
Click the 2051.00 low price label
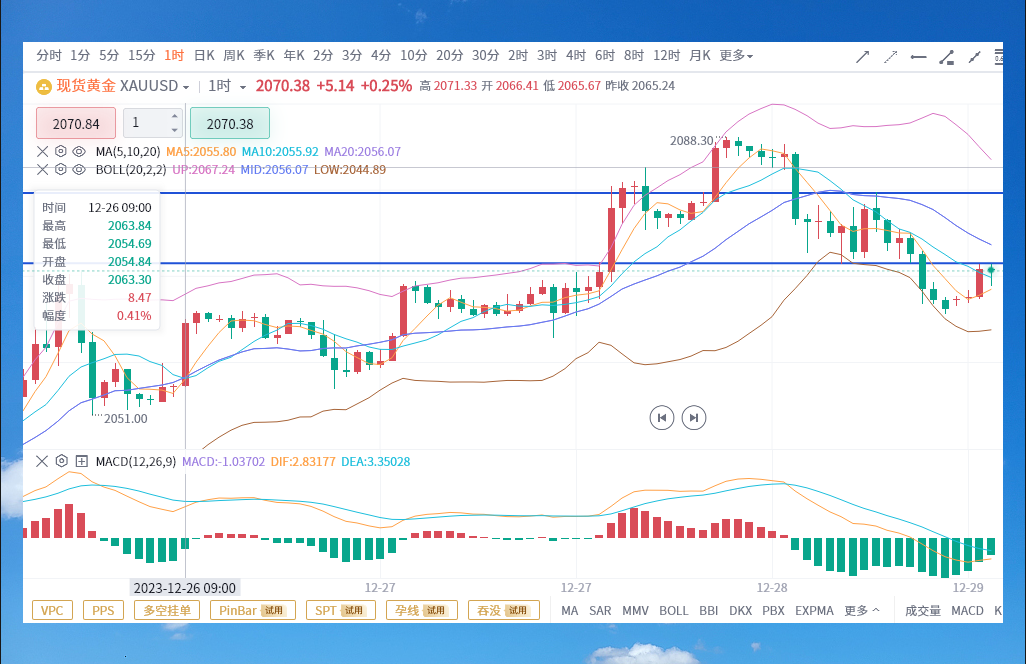tap(126, 419)
